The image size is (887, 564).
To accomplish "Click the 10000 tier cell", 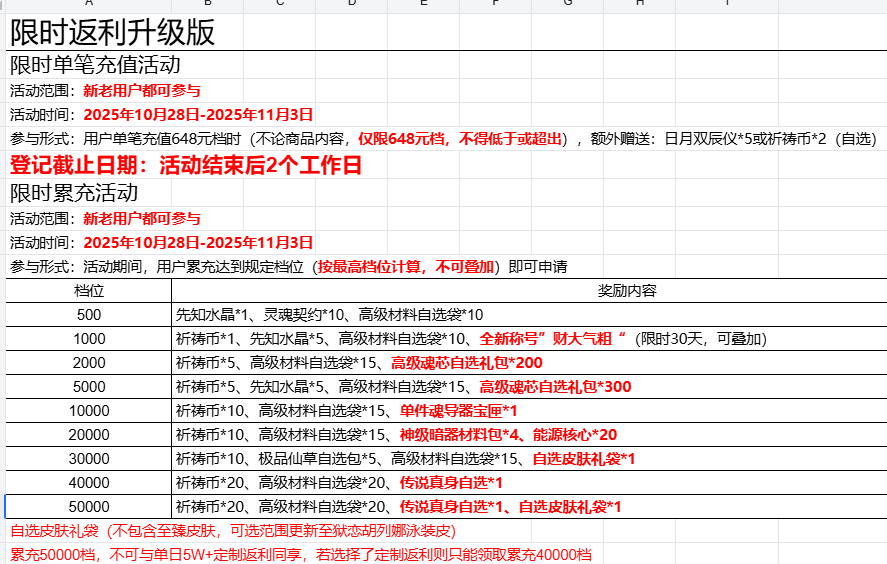I will pyautogui.click(x=89, y=411).
